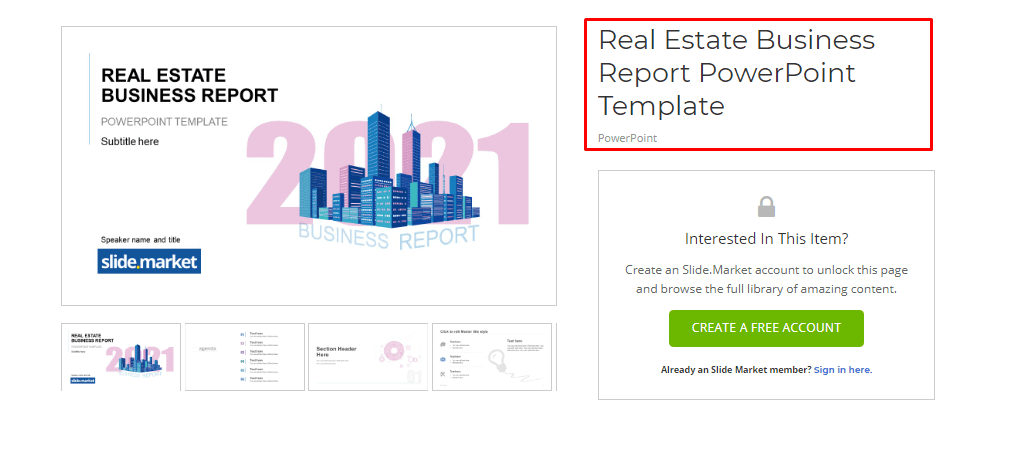Click the Subtitle here text in the preview
The image size is (1024, 451).
pyautogui.click(x=130, y=142)
